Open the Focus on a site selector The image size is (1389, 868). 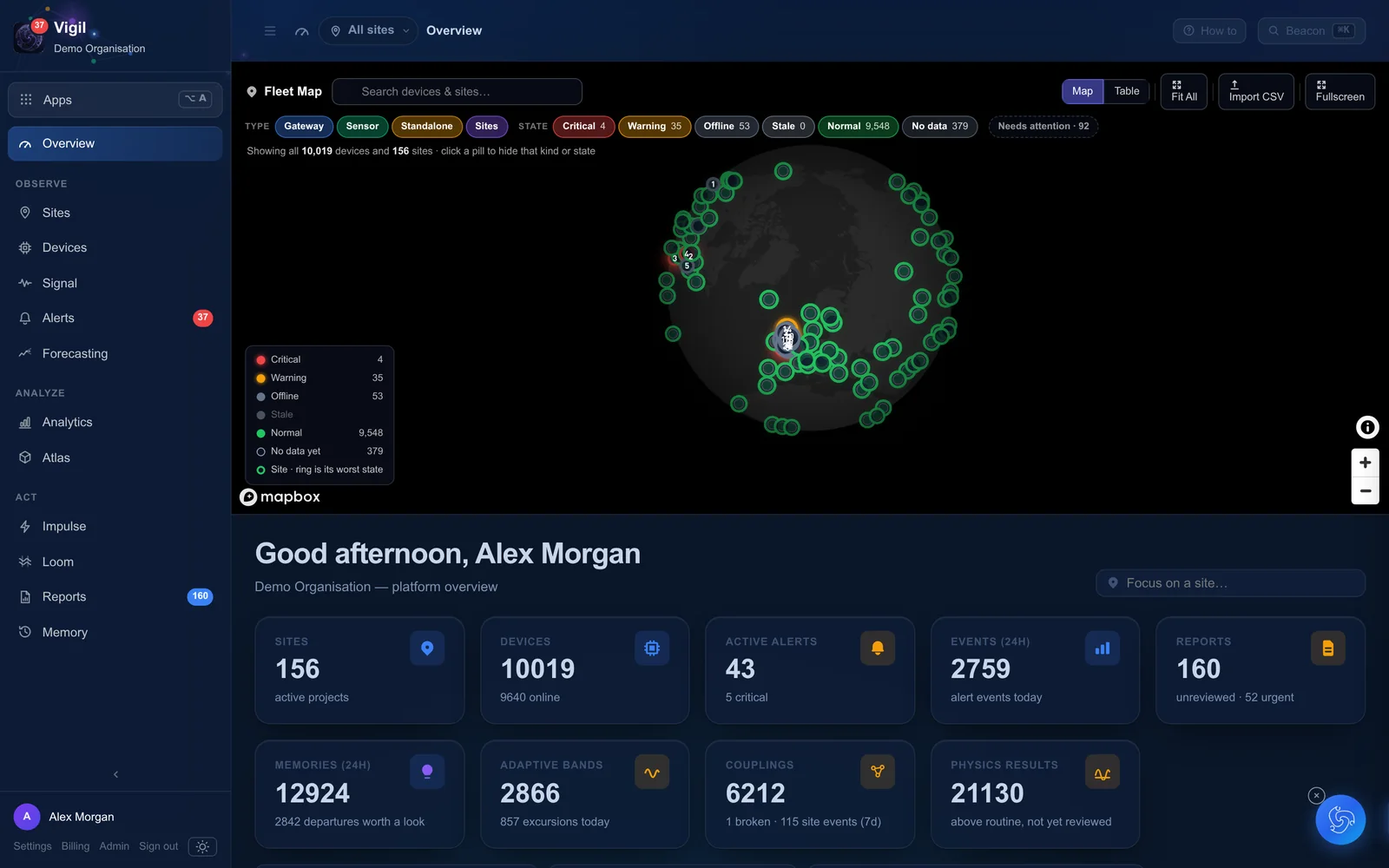tap(1230, 583)
